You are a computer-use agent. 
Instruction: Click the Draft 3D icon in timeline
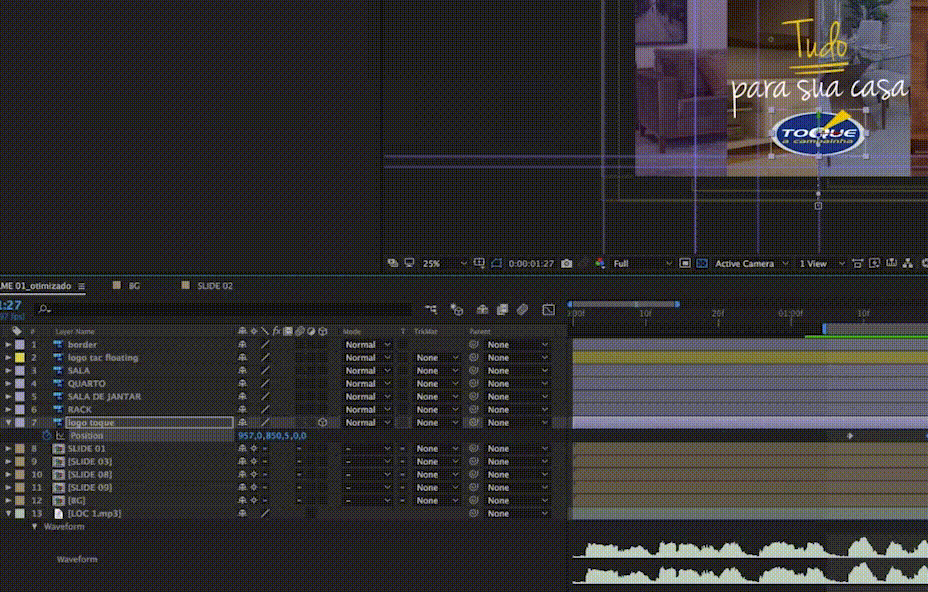pyautogui.click(x=457, y=310)
